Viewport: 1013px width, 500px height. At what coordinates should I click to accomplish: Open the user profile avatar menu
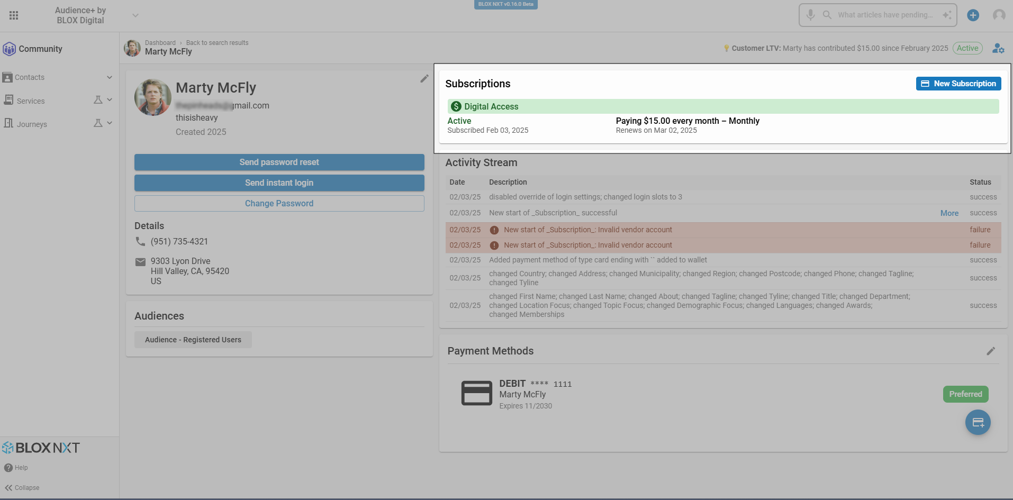point(999,15)
